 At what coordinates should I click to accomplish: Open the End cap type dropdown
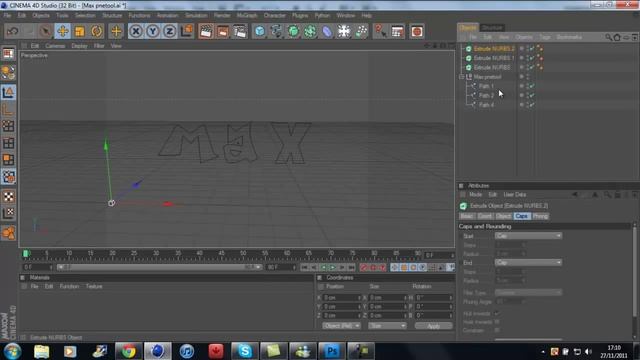point(528,262)
